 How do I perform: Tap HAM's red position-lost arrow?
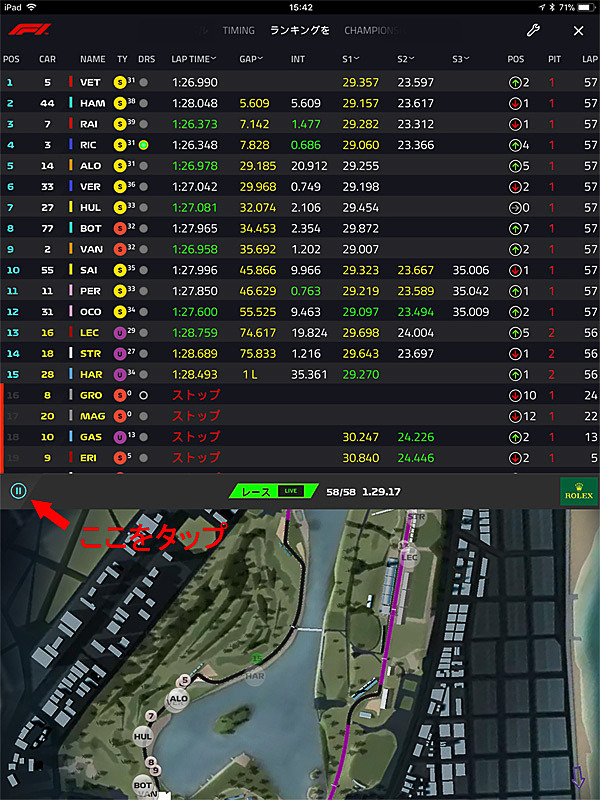515,104
